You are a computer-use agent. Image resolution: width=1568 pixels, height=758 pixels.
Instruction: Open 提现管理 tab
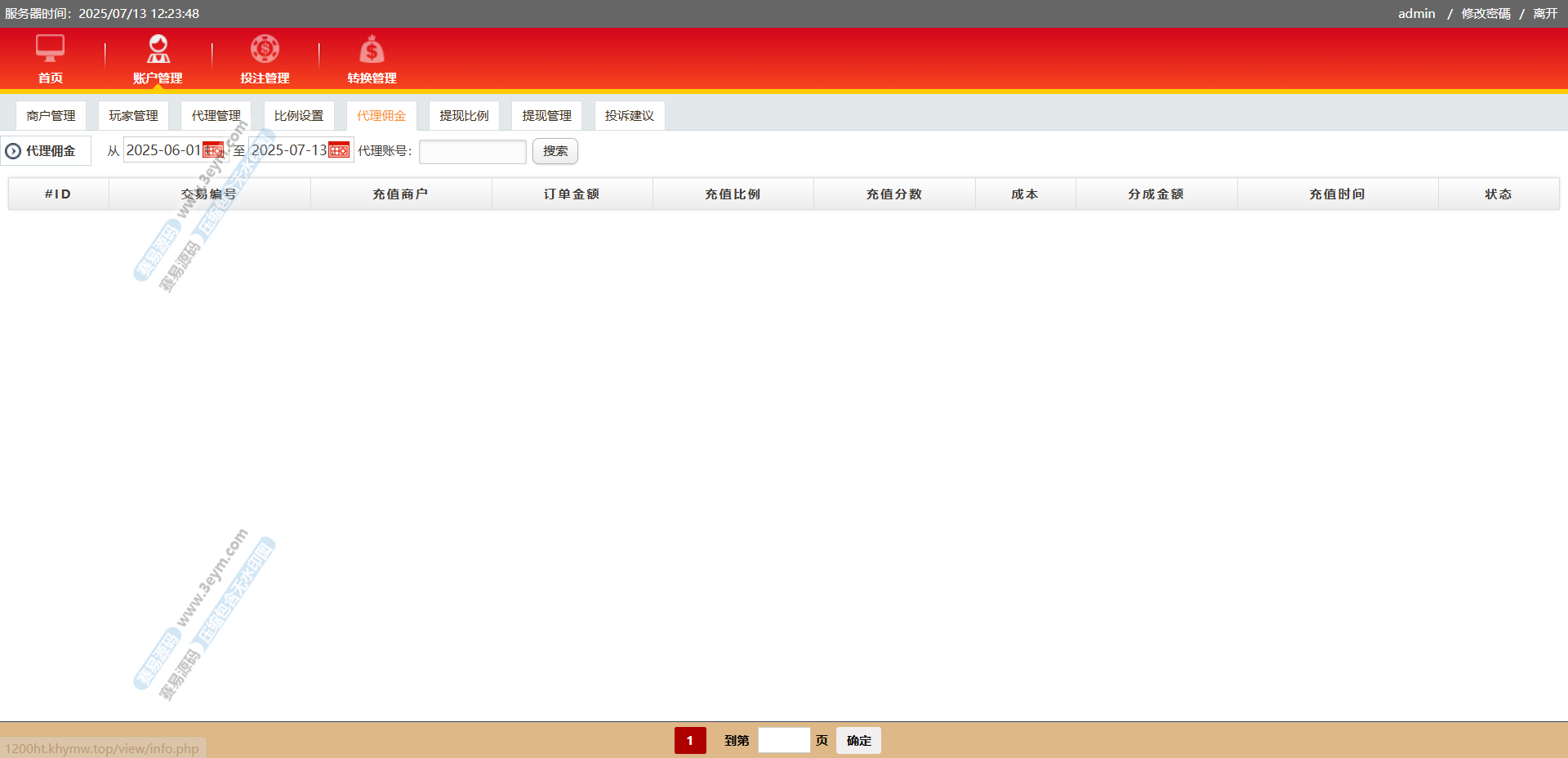(546, 116)
